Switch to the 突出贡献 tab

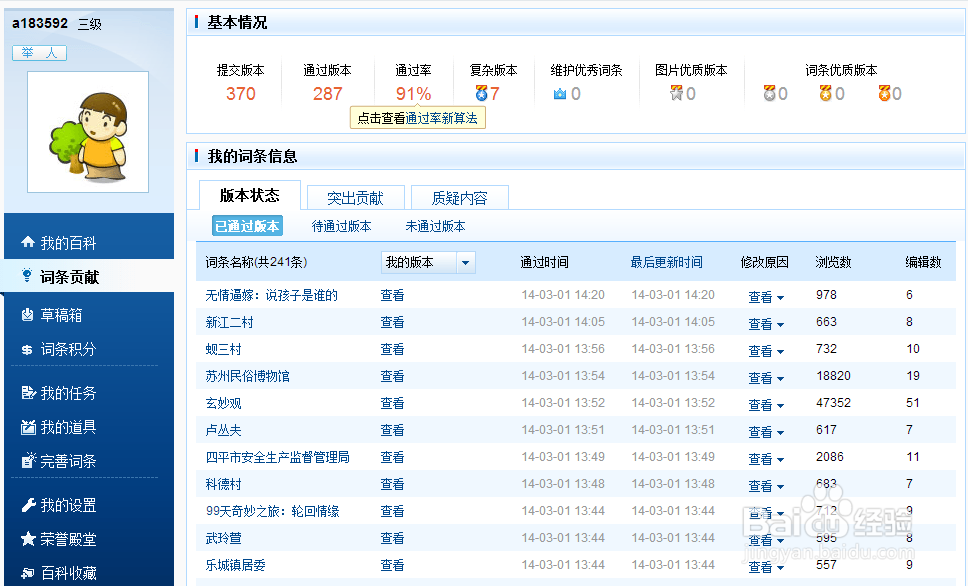(356, 198)
